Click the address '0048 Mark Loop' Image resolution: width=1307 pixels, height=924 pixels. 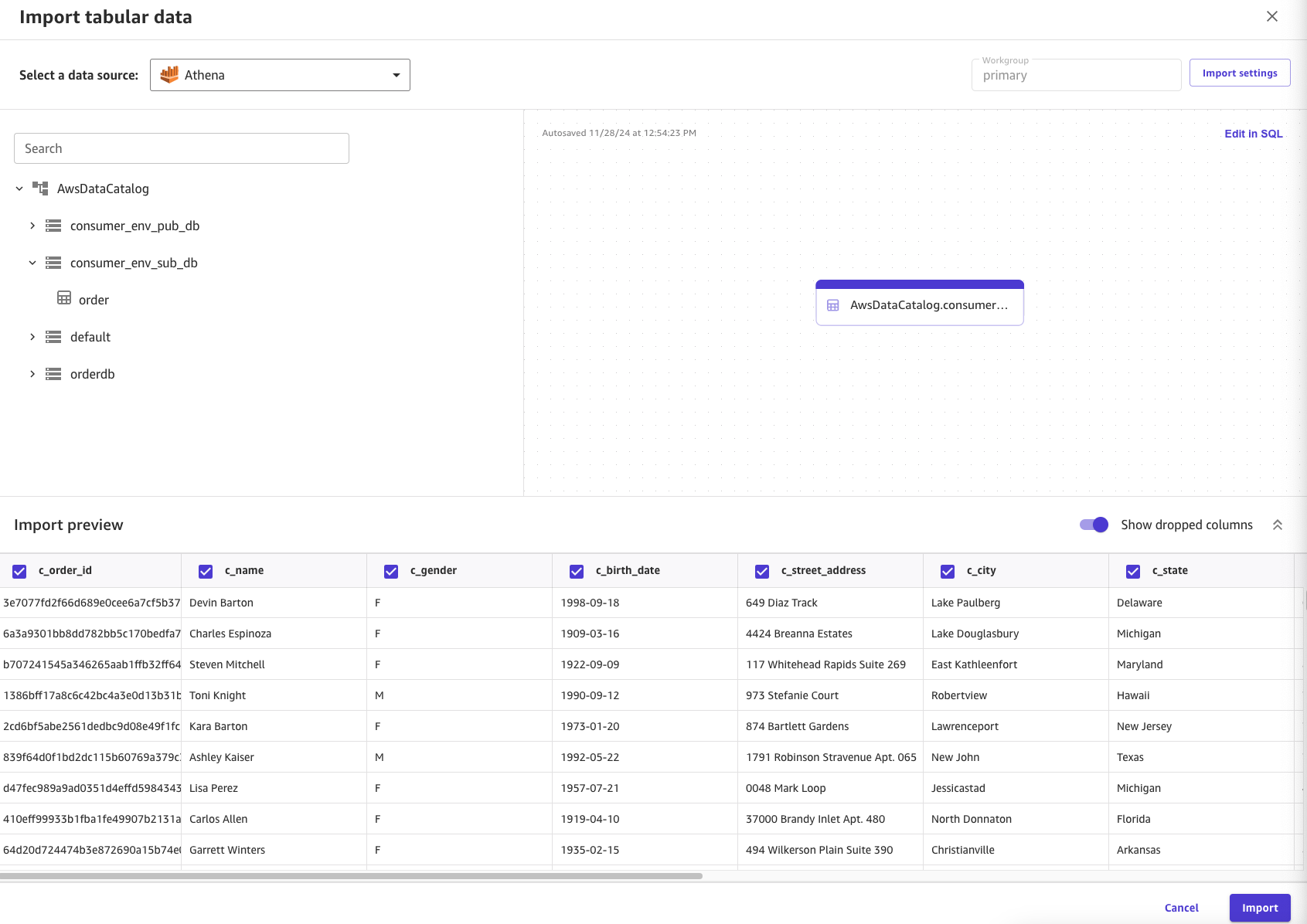(x=785, y=788)
